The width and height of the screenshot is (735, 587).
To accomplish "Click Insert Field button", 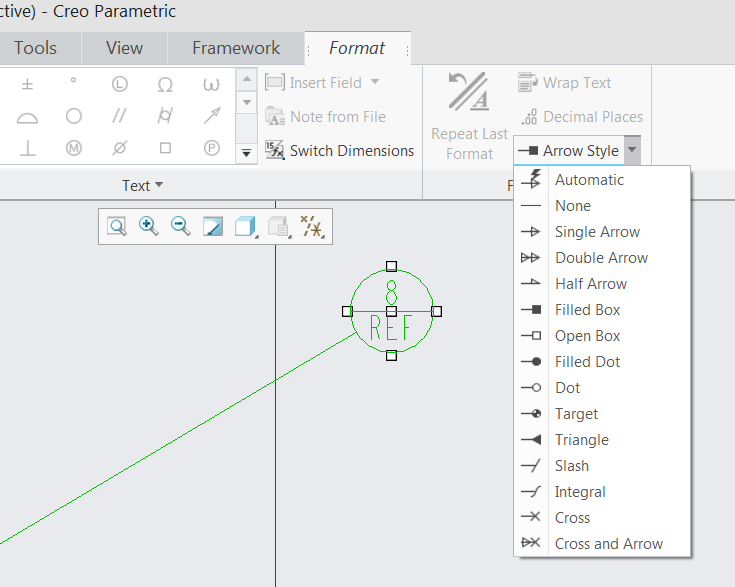I will click(313, 83).
